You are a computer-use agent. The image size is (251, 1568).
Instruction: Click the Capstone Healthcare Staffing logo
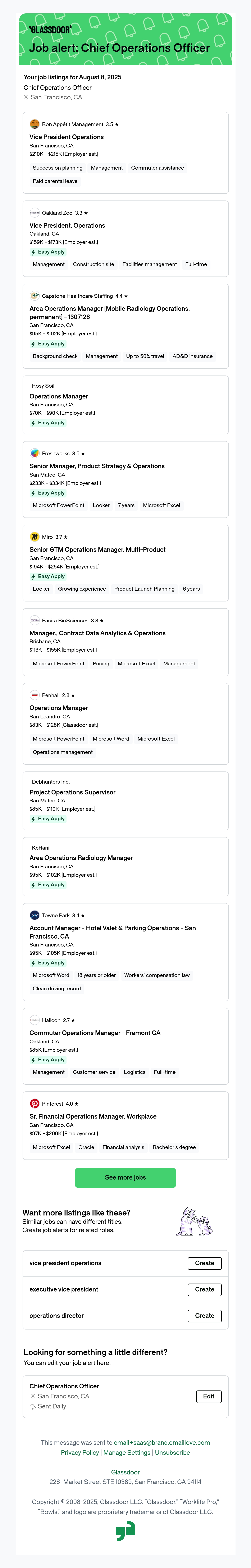pos(35,296)
